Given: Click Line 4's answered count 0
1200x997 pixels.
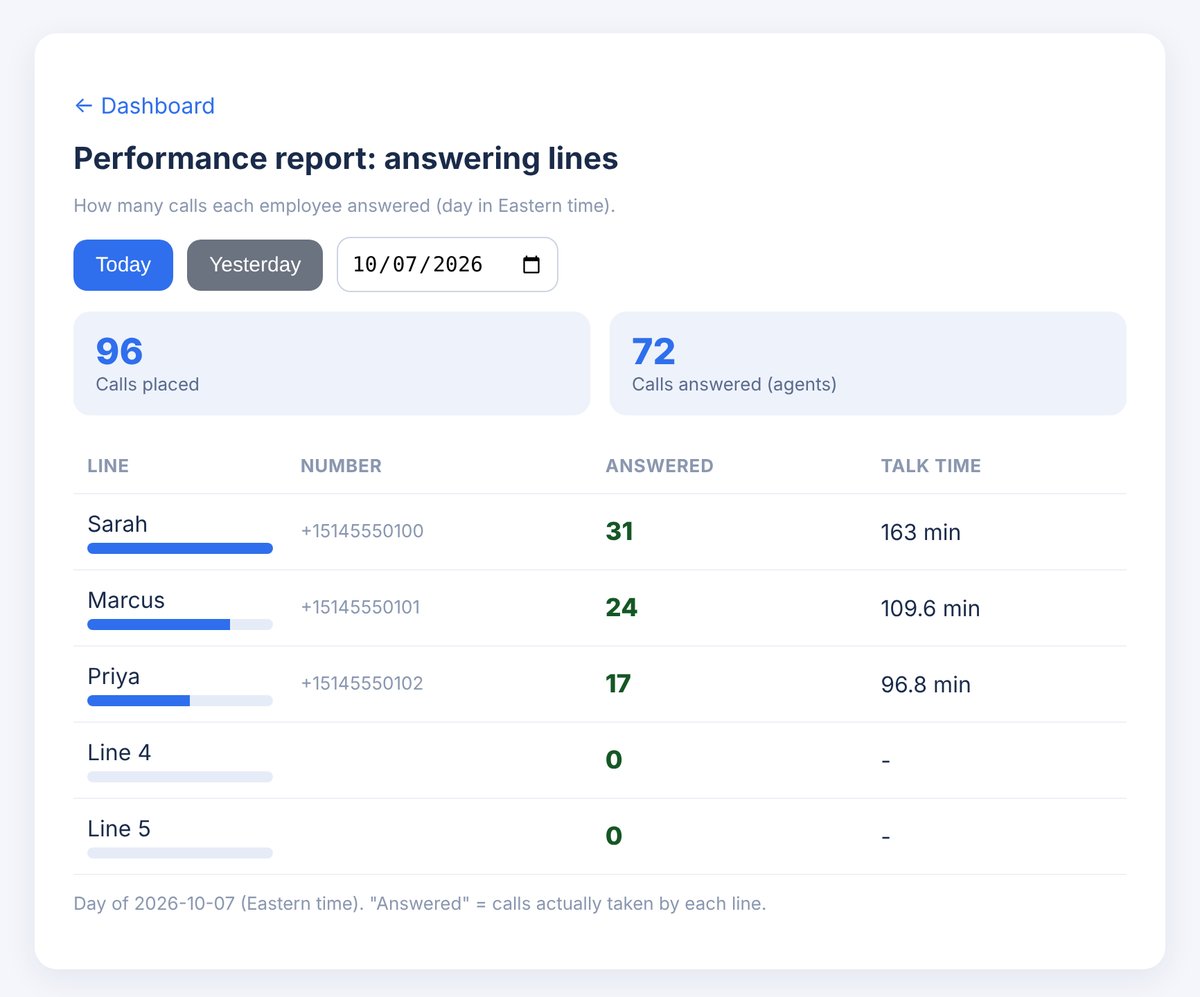Looking at the screenshot, I should 614,759.
